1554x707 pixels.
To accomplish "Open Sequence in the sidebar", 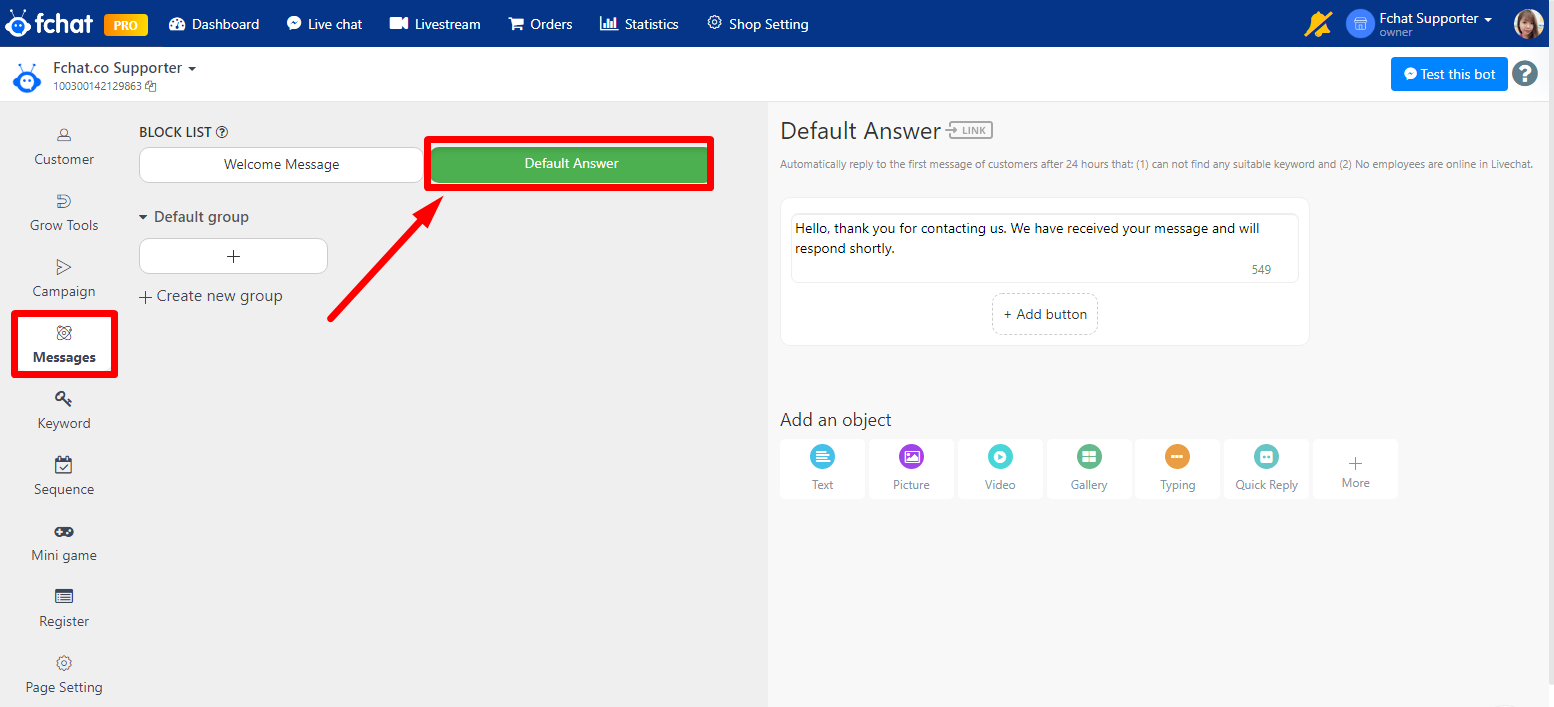I will (64, 477).
